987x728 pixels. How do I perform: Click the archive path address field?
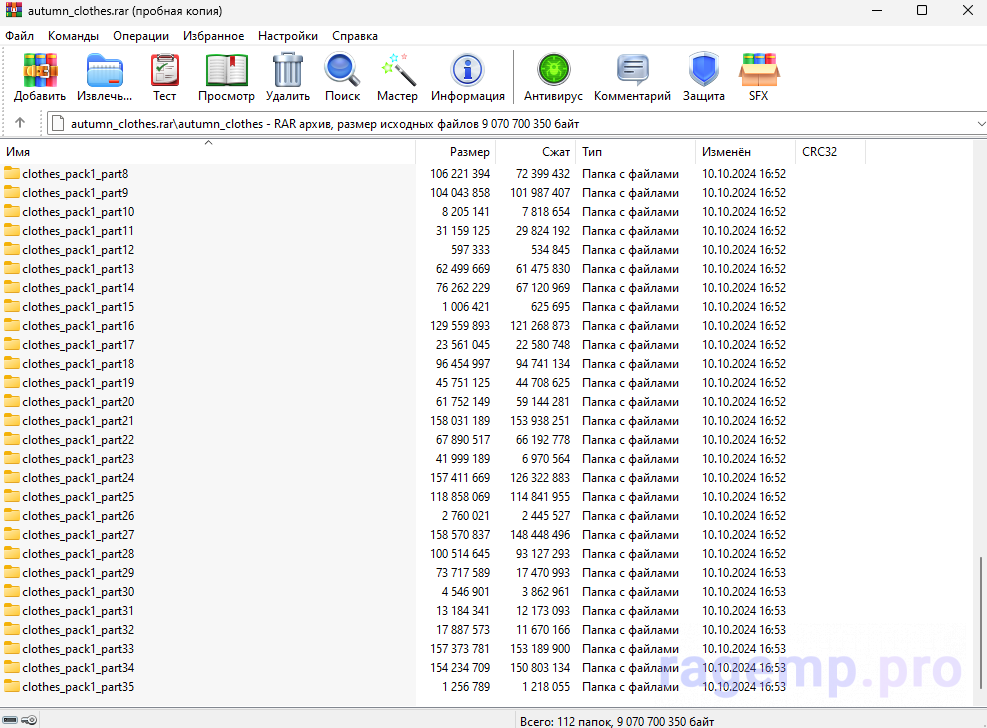(516, 123)
